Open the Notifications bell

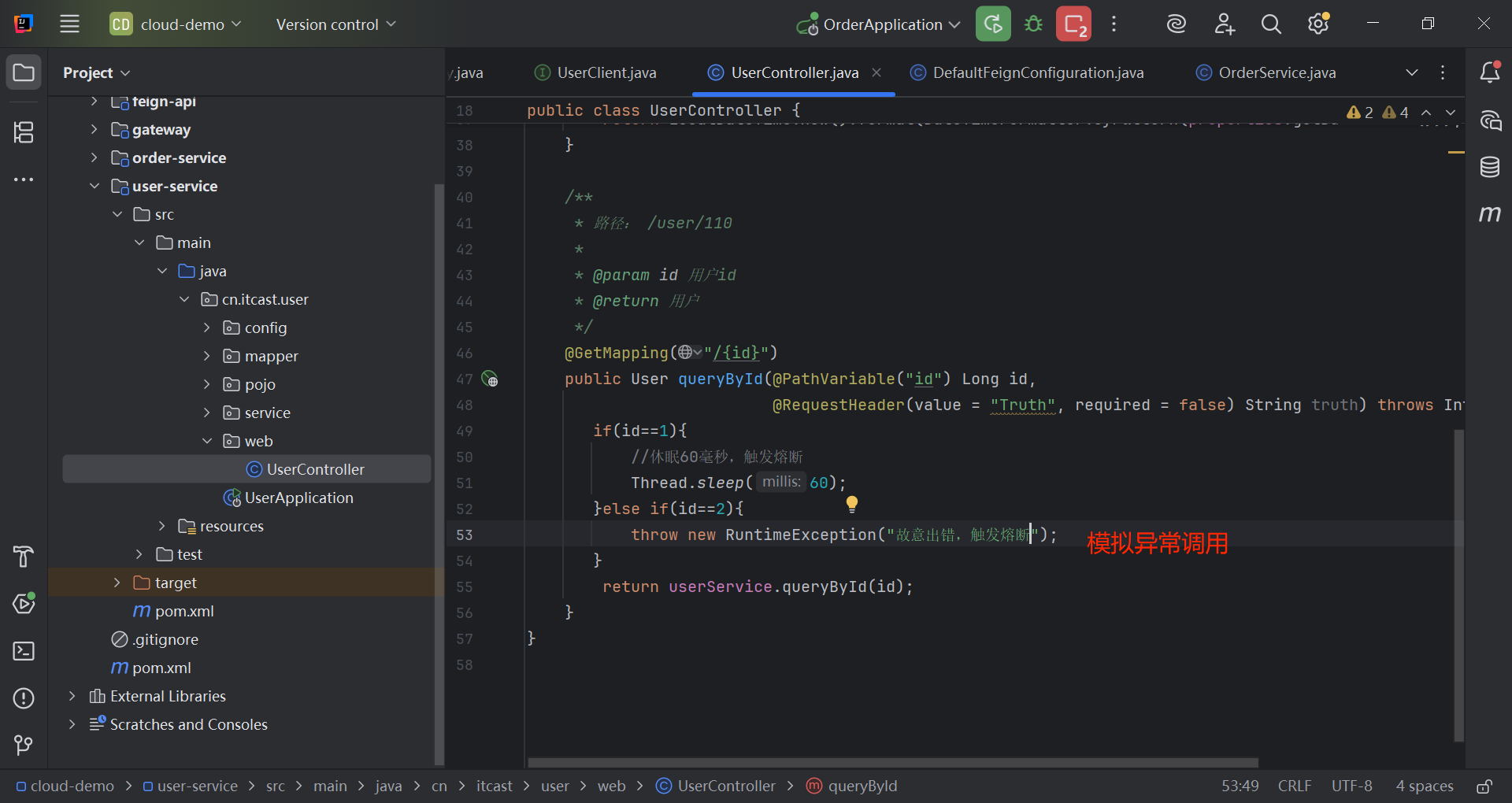click(1490, 72)
